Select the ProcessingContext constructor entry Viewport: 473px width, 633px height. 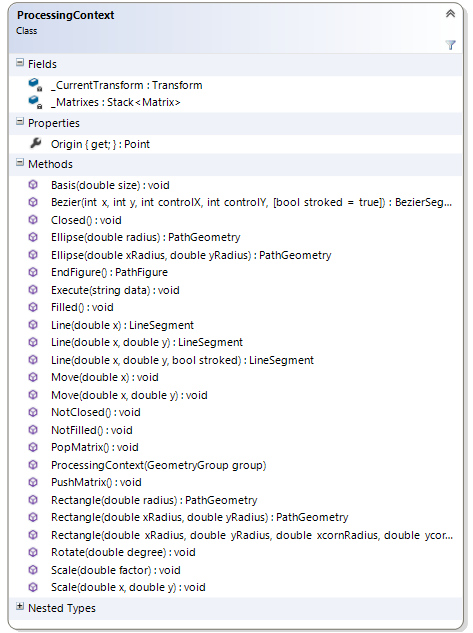tap(159, 465)
